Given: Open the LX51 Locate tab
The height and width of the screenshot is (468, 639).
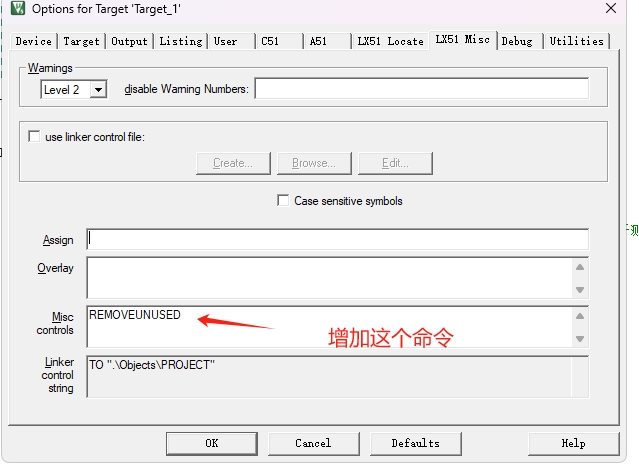Looking at the screenshot, I should pos(390,41).
